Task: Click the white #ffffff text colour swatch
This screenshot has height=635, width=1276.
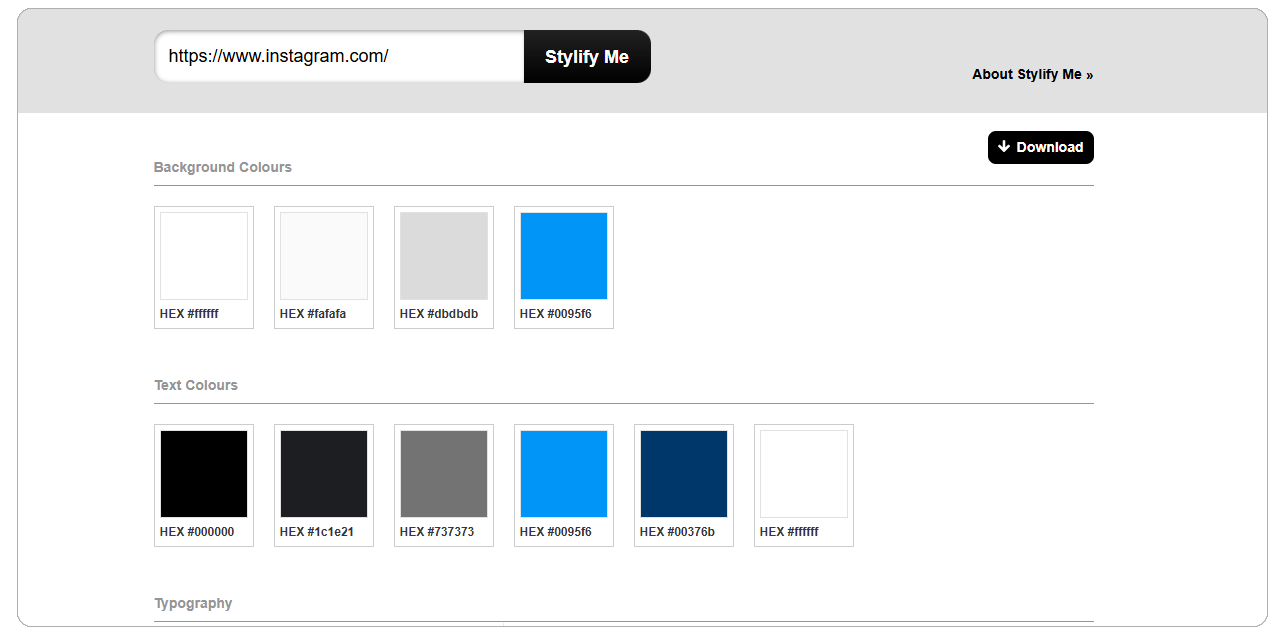Action: pos(804,474)
